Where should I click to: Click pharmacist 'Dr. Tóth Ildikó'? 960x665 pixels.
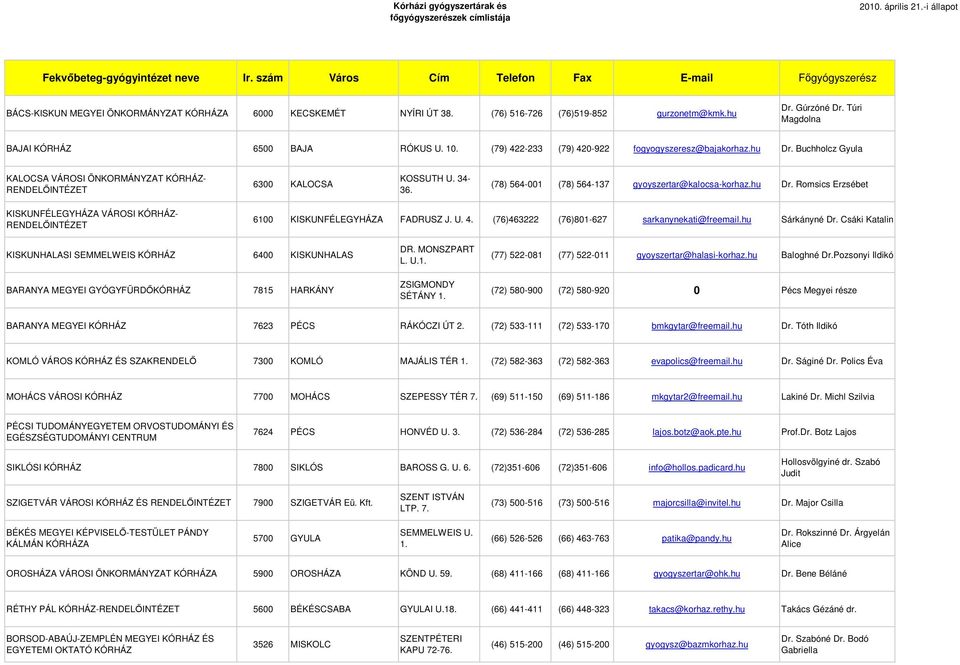pyautogui.click(x=809, y=326)
